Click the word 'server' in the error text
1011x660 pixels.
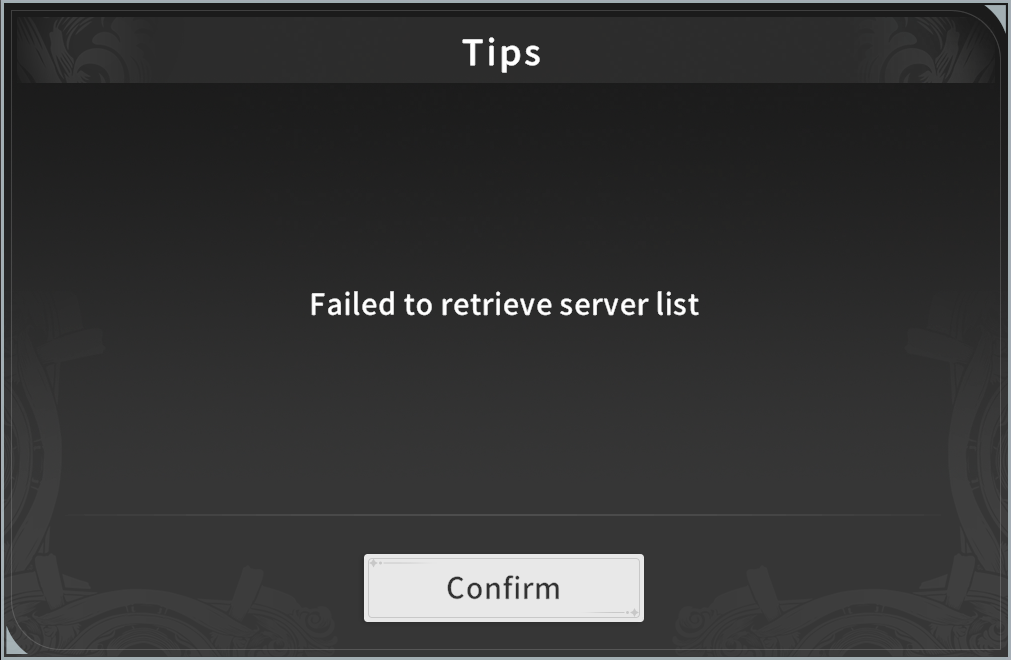[x=604, y=306]
